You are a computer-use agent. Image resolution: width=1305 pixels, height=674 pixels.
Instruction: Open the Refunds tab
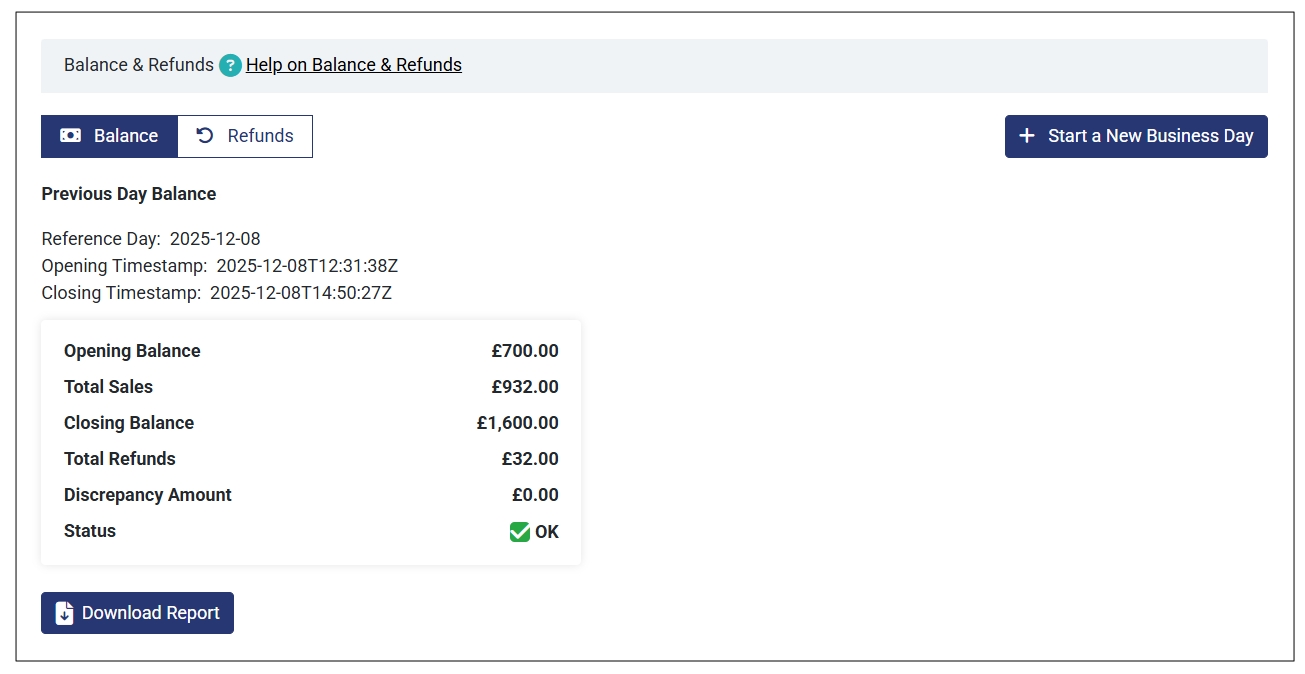[245, 136]
